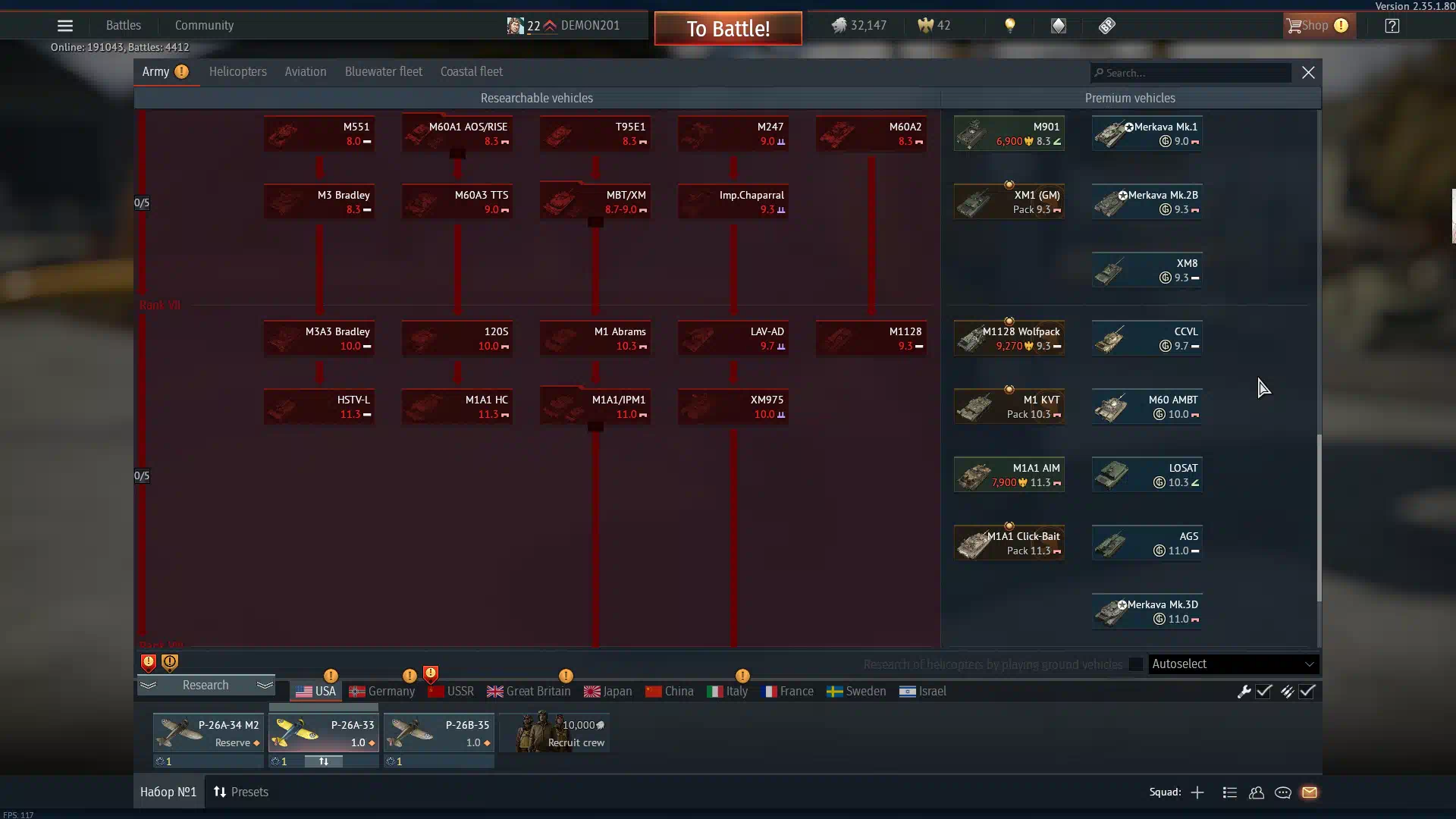The height and width of the screenshot is (819, 1456).
Task: Click the ammunition refill icon
Action: (x=1288, y=692)
